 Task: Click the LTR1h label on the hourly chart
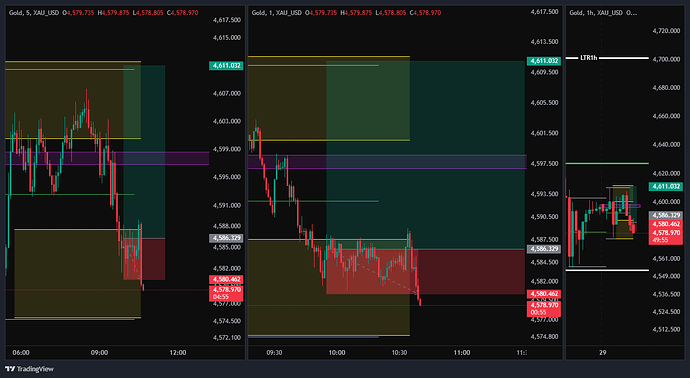588,58
